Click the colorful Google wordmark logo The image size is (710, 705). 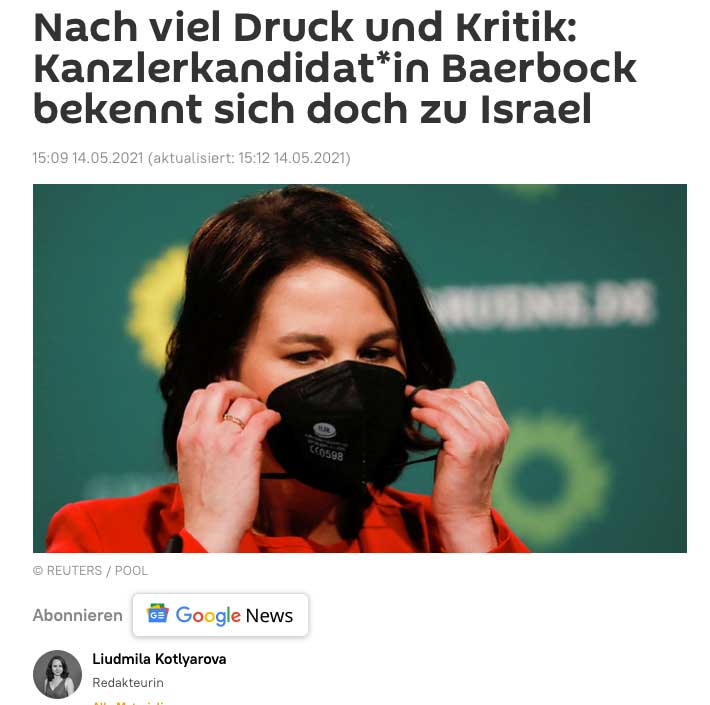point(208,616)
